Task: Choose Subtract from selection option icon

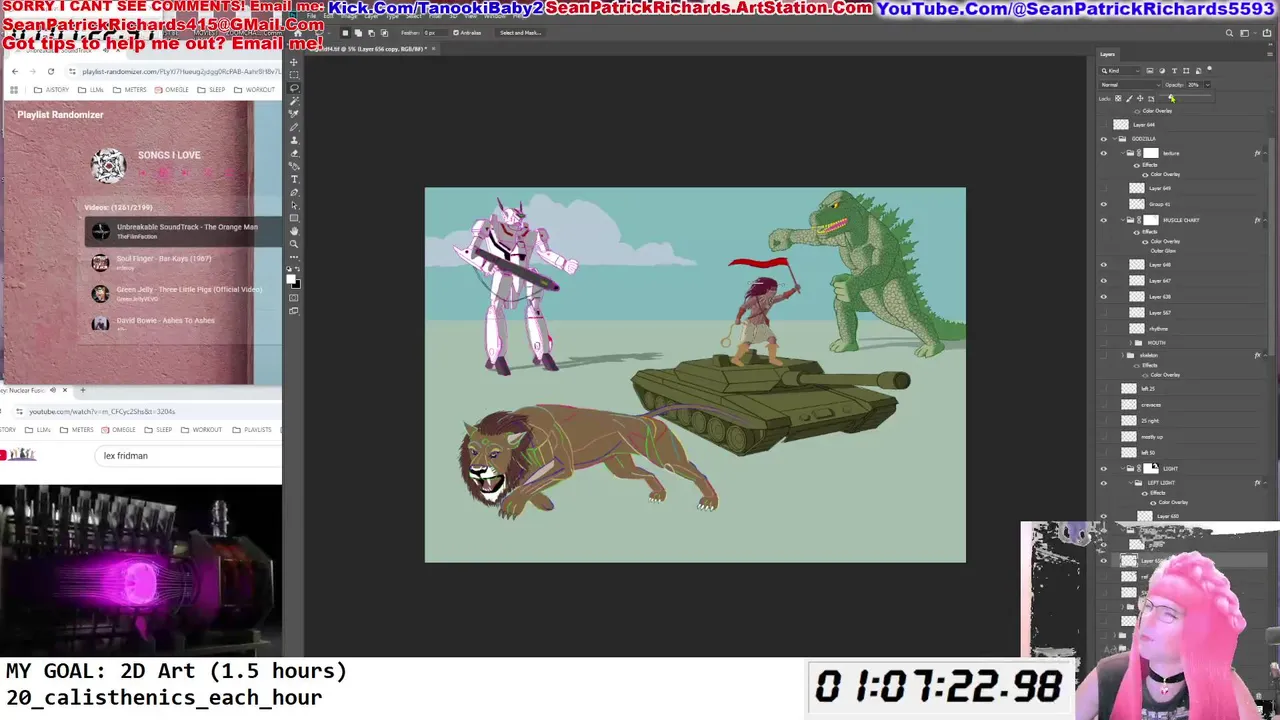Action: click(x=372, y=33)
